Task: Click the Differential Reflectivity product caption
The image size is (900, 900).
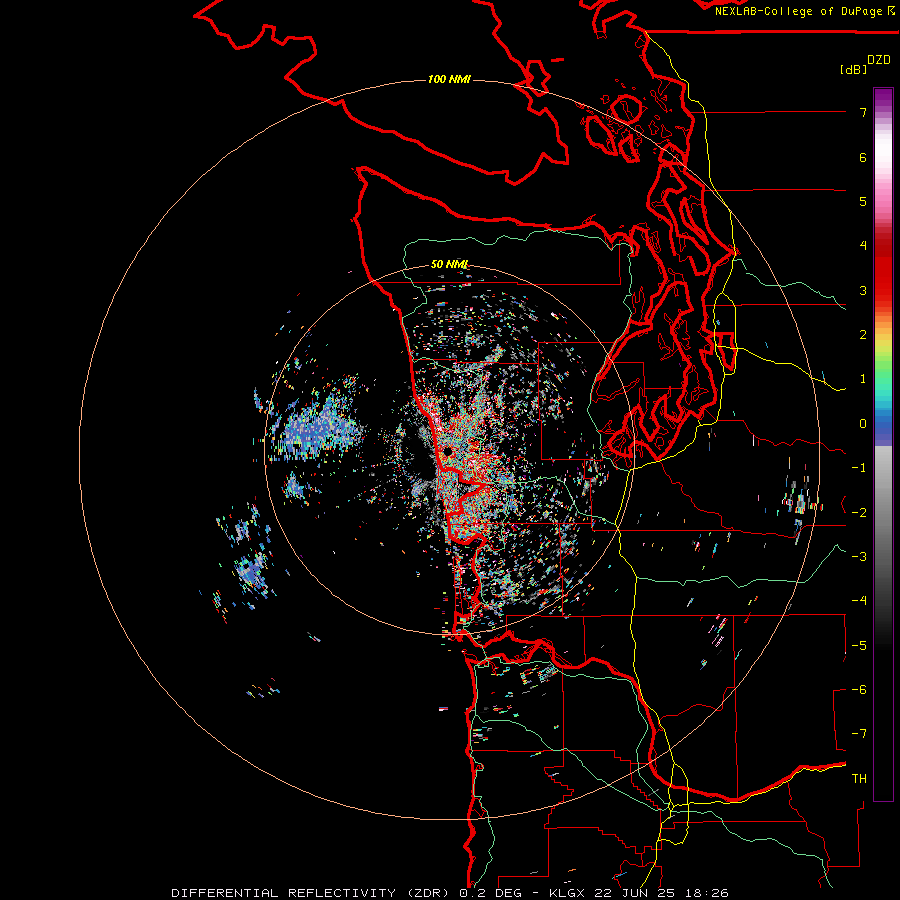Action: pyautogui.click(x=450, y=893)
